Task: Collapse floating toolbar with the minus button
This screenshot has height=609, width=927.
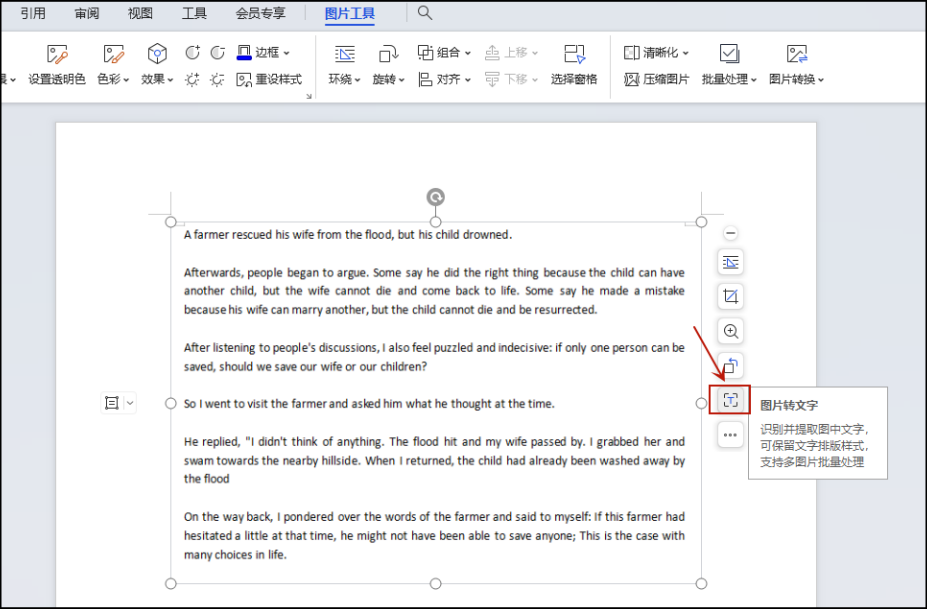Action: [x=730, y=233]
